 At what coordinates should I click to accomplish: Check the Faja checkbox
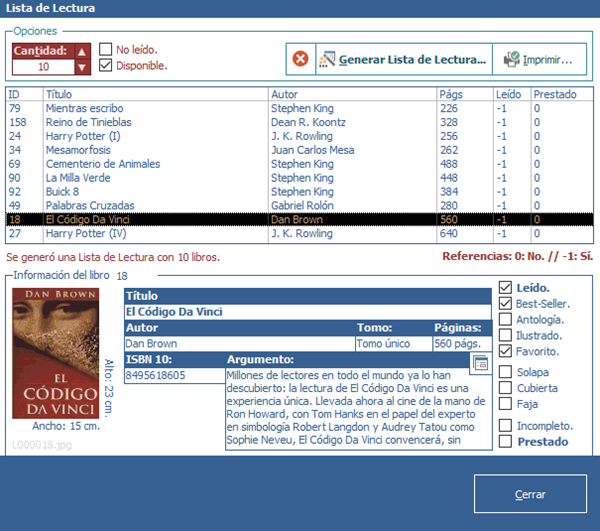click(505, 404)
